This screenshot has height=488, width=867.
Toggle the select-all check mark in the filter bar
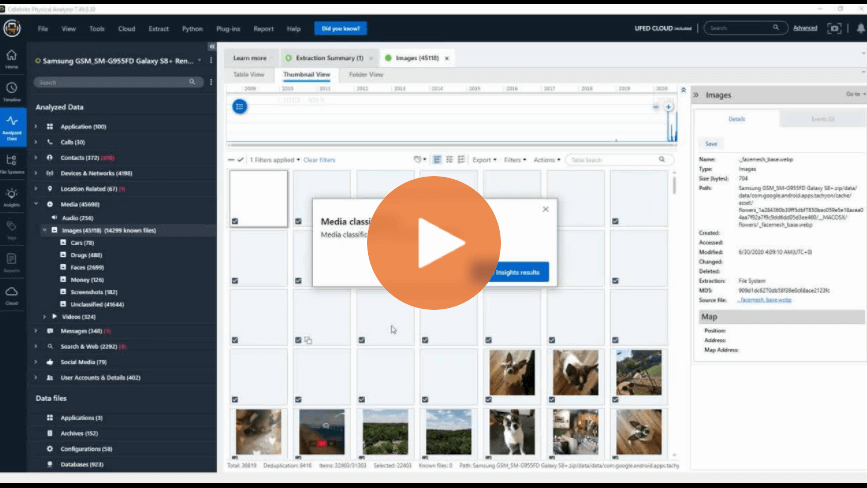point(241,160)
